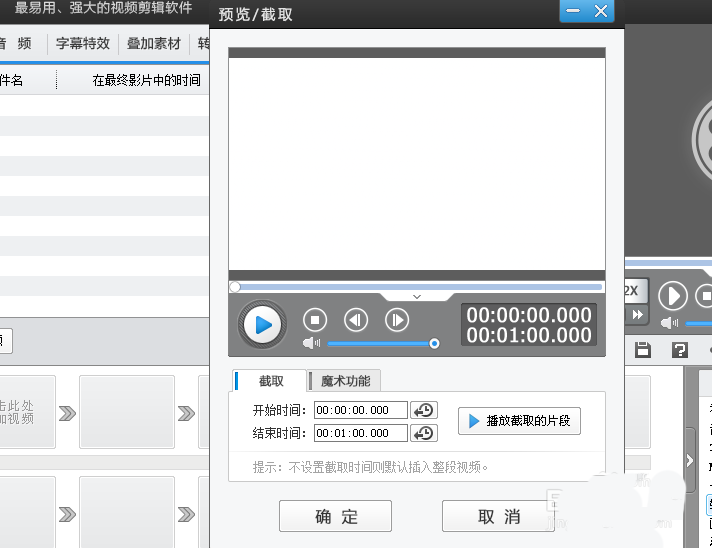The width and height of the screenshot is (712, 548).
Task: Click the right-panel expand arrow
Action: point(689,460)
